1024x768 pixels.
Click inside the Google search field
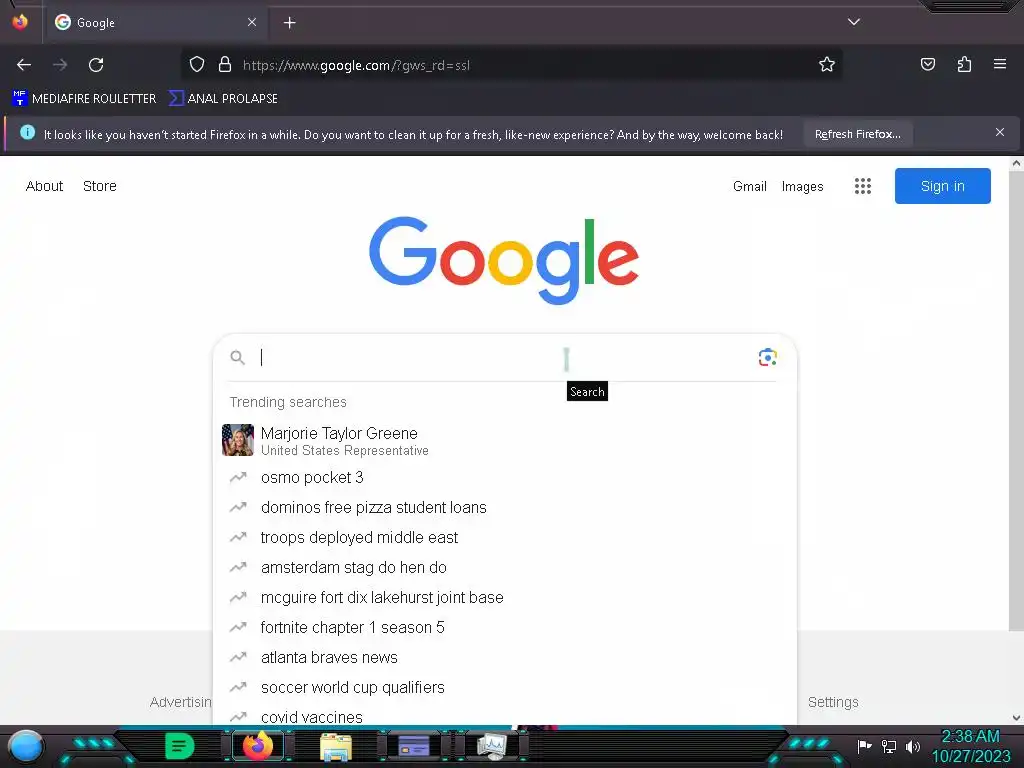coord(503,357)
